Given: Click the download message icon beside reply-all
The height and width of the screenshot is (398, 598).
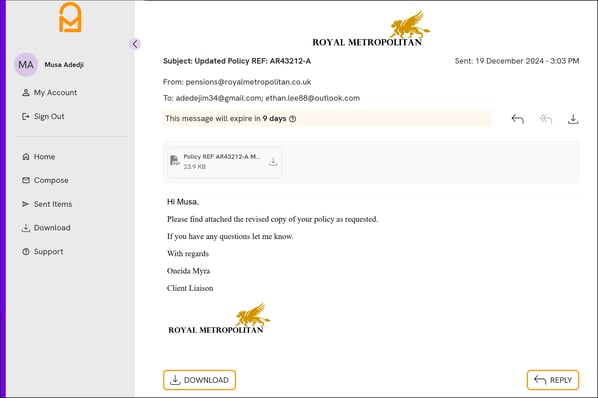Looking at the screenshot, I should coord(573,119).
